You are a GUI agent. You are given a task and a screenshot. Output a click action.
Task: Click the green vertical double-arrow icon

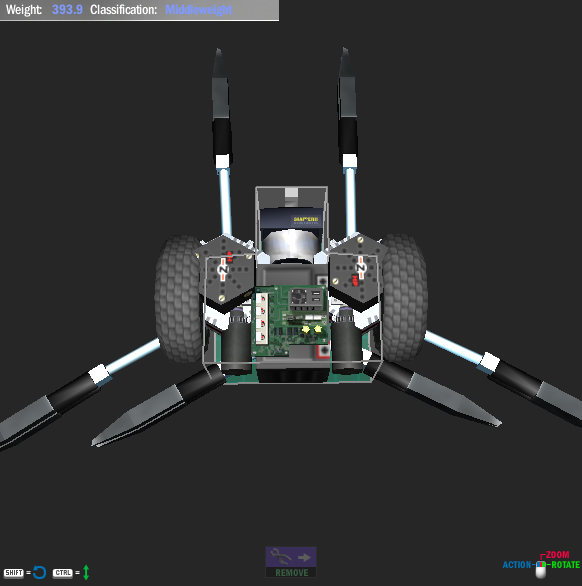pyautogui.click(x=86, y=572)
